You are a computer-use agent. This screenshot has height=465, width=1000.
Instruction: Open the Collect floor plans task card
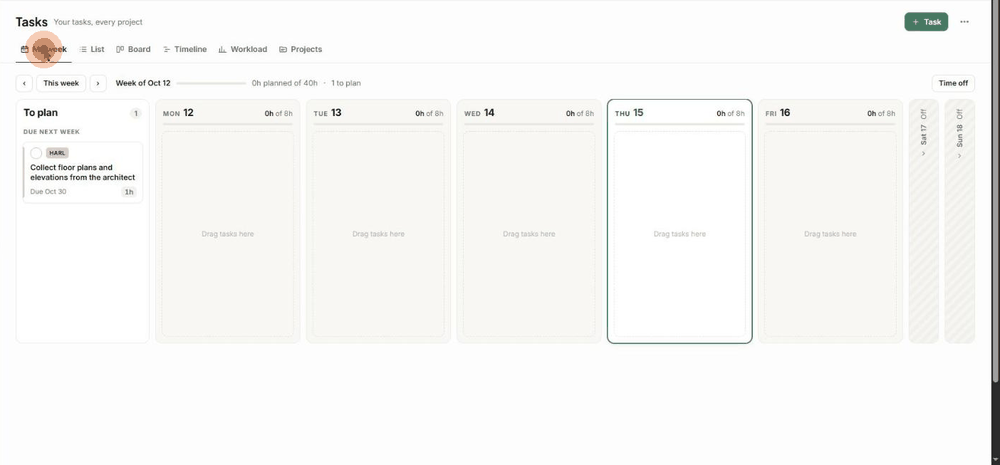pyautogui.click(x=83, y=172)
